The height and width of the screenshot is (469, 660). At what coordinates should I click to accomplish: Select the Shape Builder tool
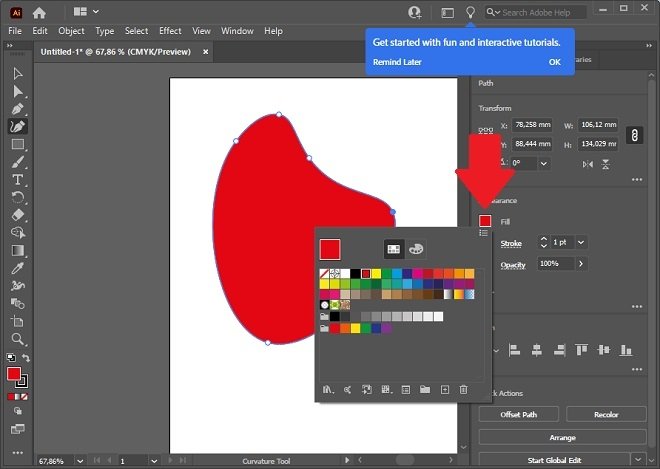18,232
